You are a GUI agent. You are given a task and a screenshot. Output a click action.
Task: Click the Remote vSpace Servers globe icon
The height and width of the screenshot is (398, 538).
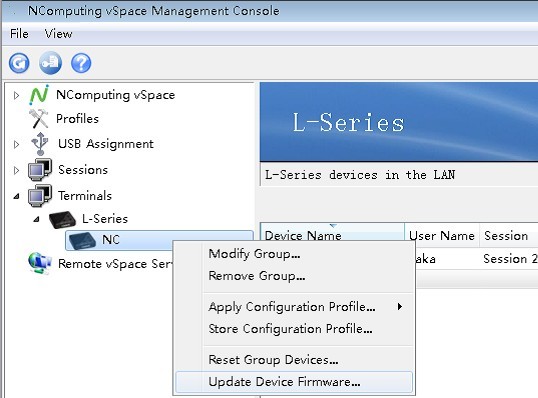tap(40, 263)
